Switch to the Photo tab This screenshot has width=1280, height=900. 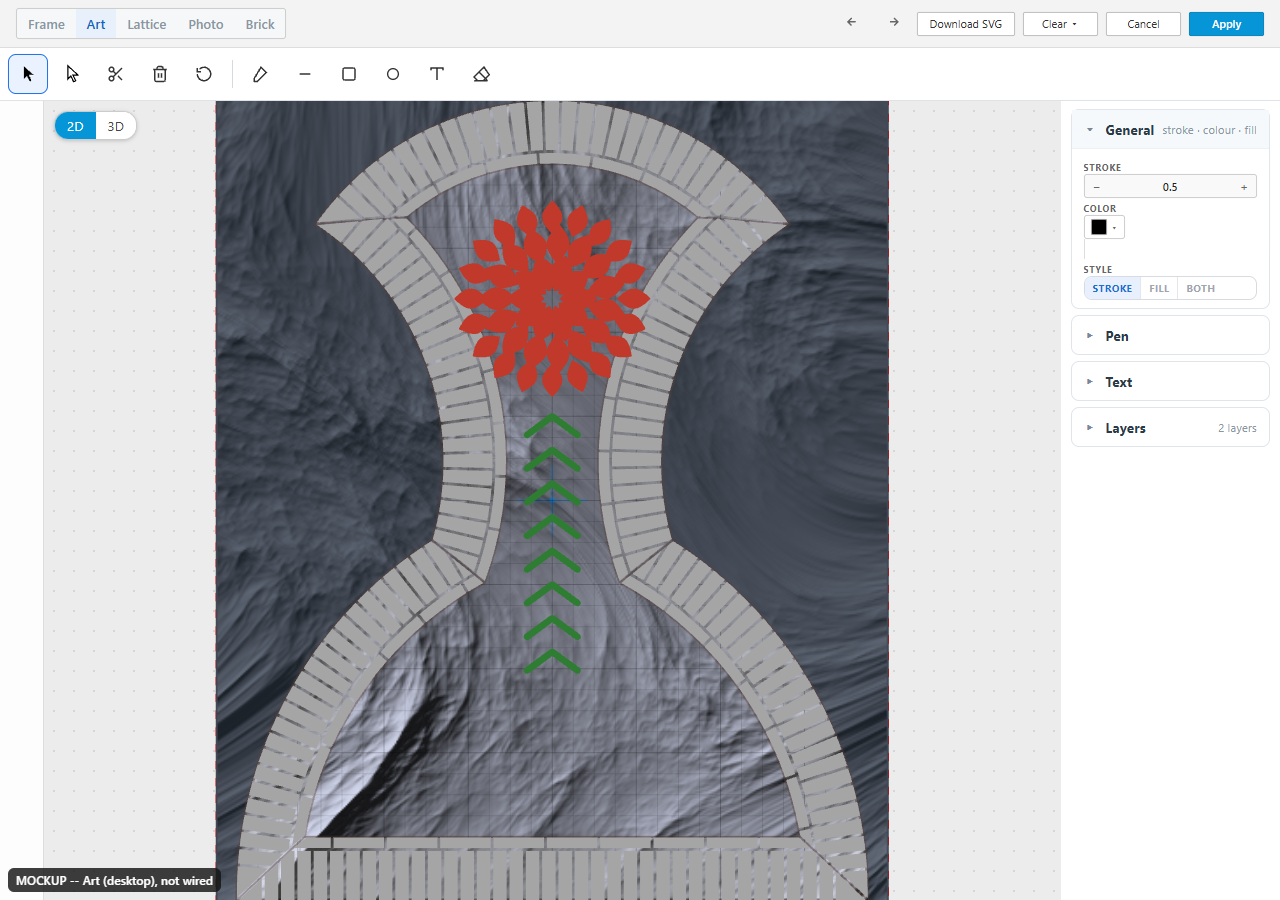coord(206,24)
